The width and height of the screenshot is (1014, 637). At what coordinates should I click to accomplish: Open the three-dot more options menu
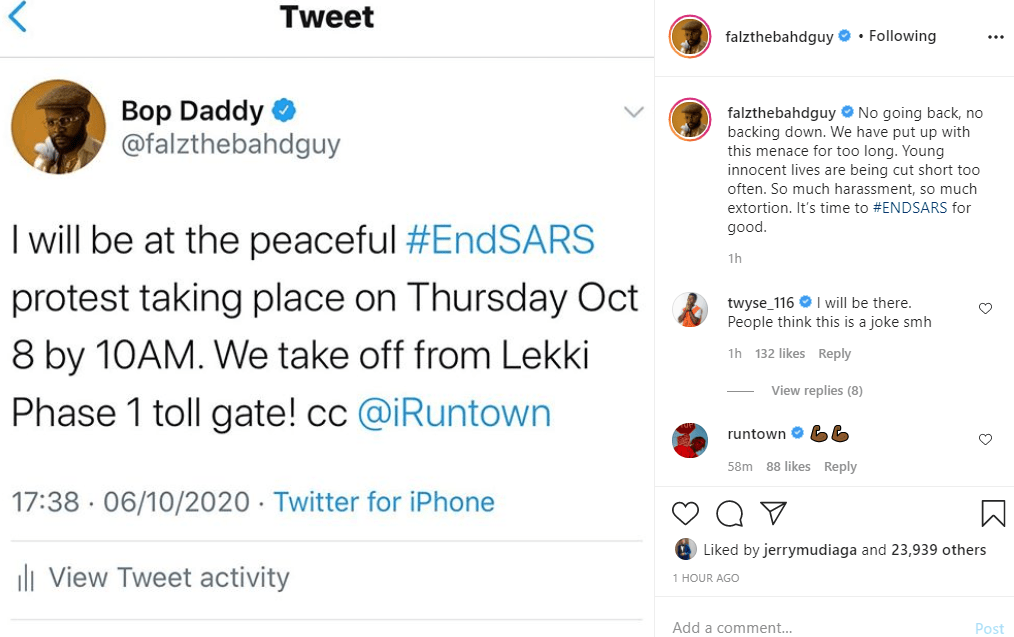[x=994, y=37]
